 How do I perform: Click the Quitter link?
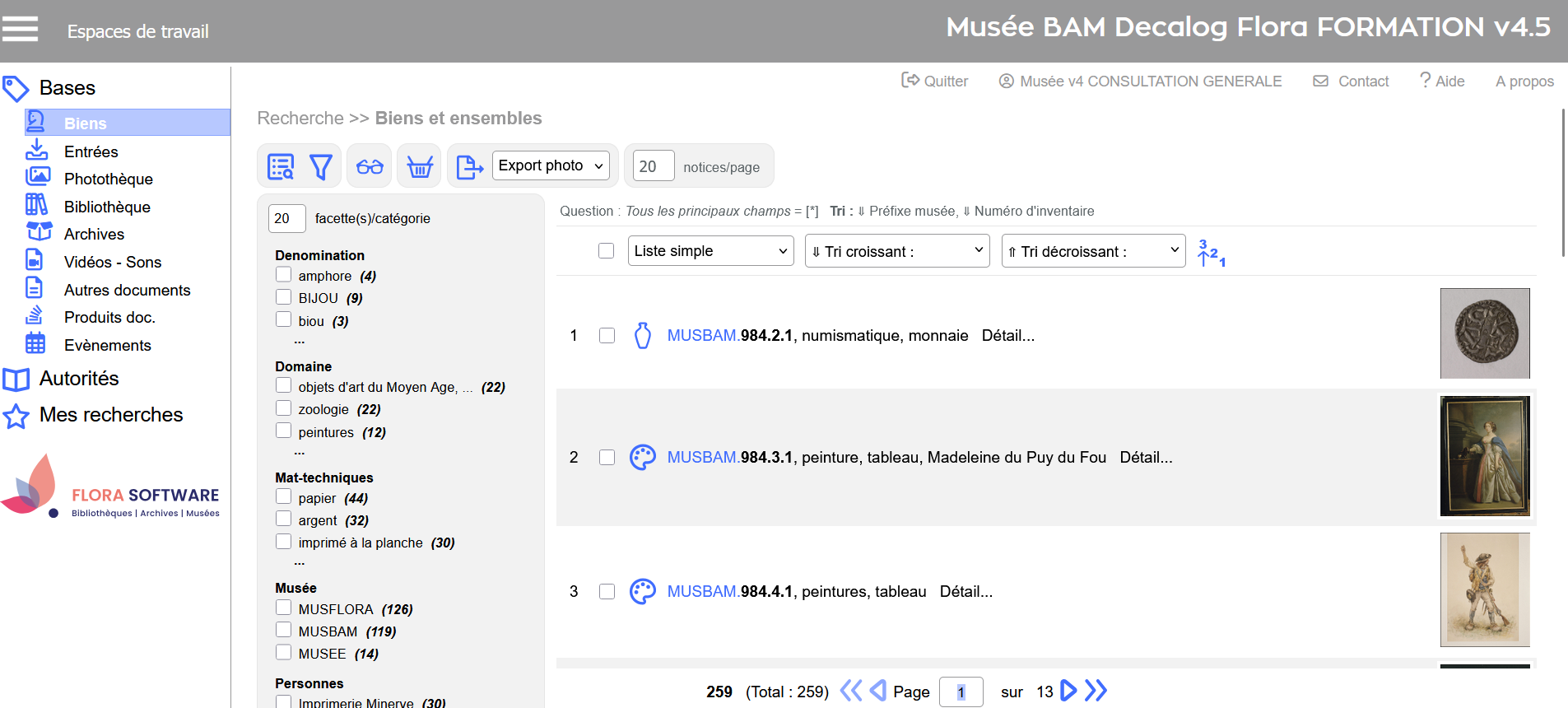tap(935, 81)
